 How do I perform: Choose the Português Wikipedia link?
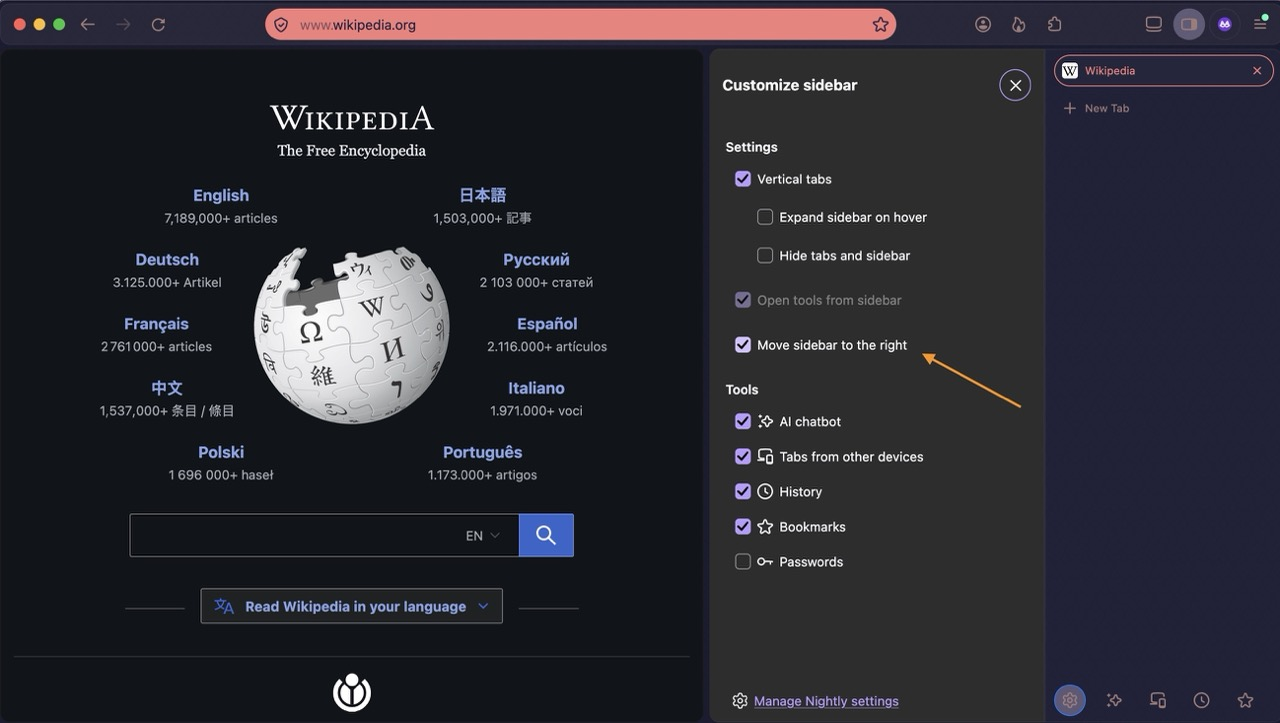[483, 452]
